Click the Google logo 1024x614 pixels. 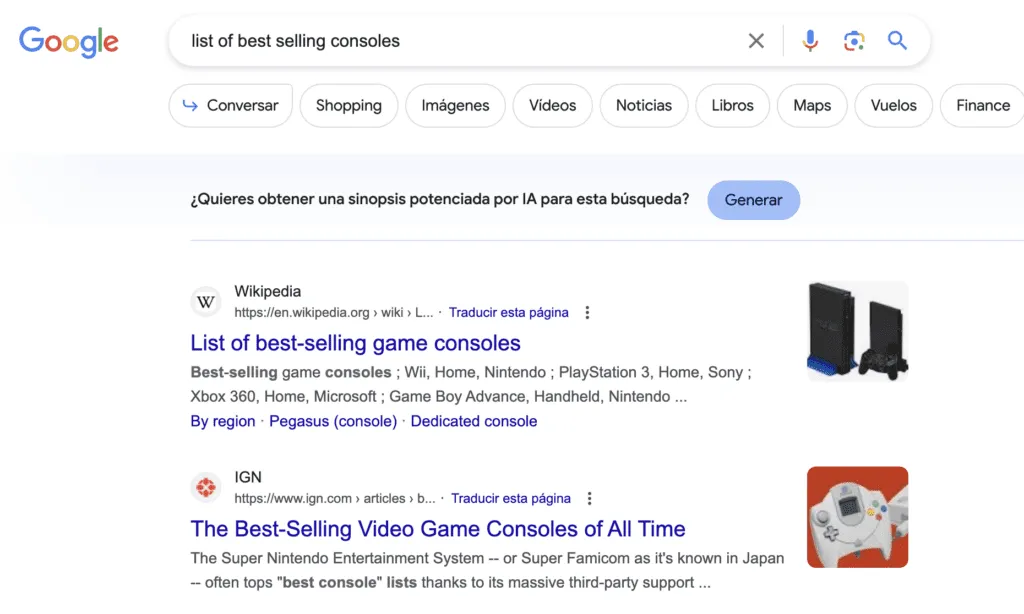69,42
